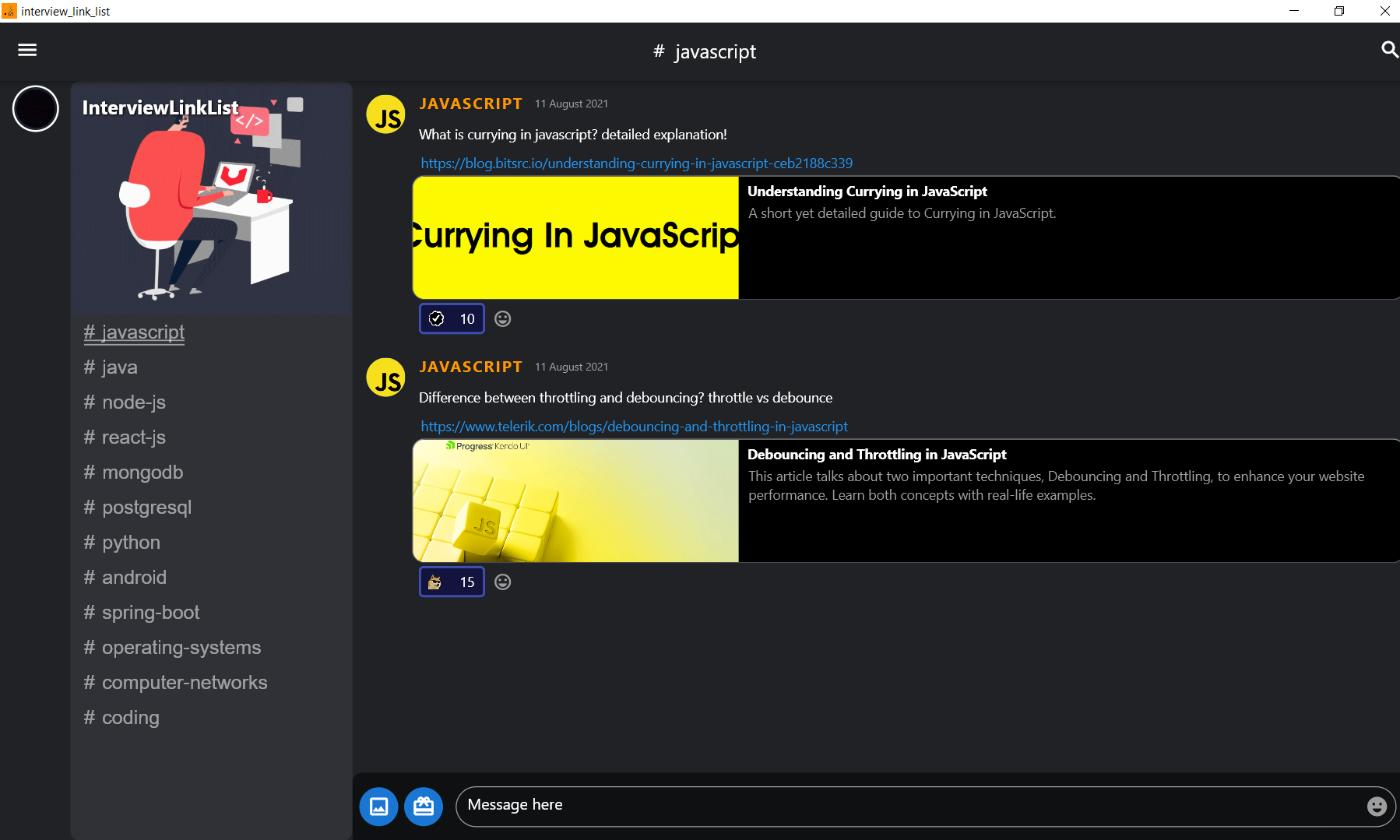Open the hamburger navigation menu
This screenshot has height=840, width=1400.
[x=27, y=50]
